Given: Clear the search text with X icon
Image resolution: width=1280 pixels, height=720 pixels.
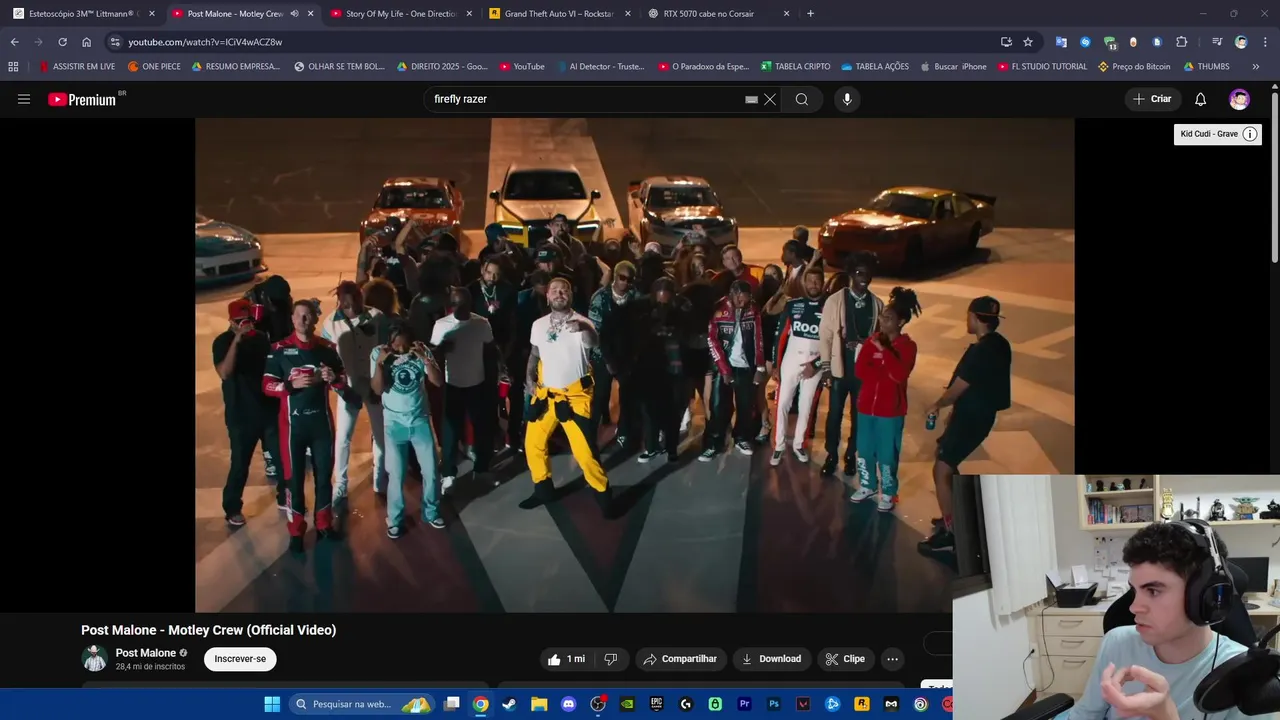Looking at the screenshot, I should pyautogui.click(x=770, y=99).
